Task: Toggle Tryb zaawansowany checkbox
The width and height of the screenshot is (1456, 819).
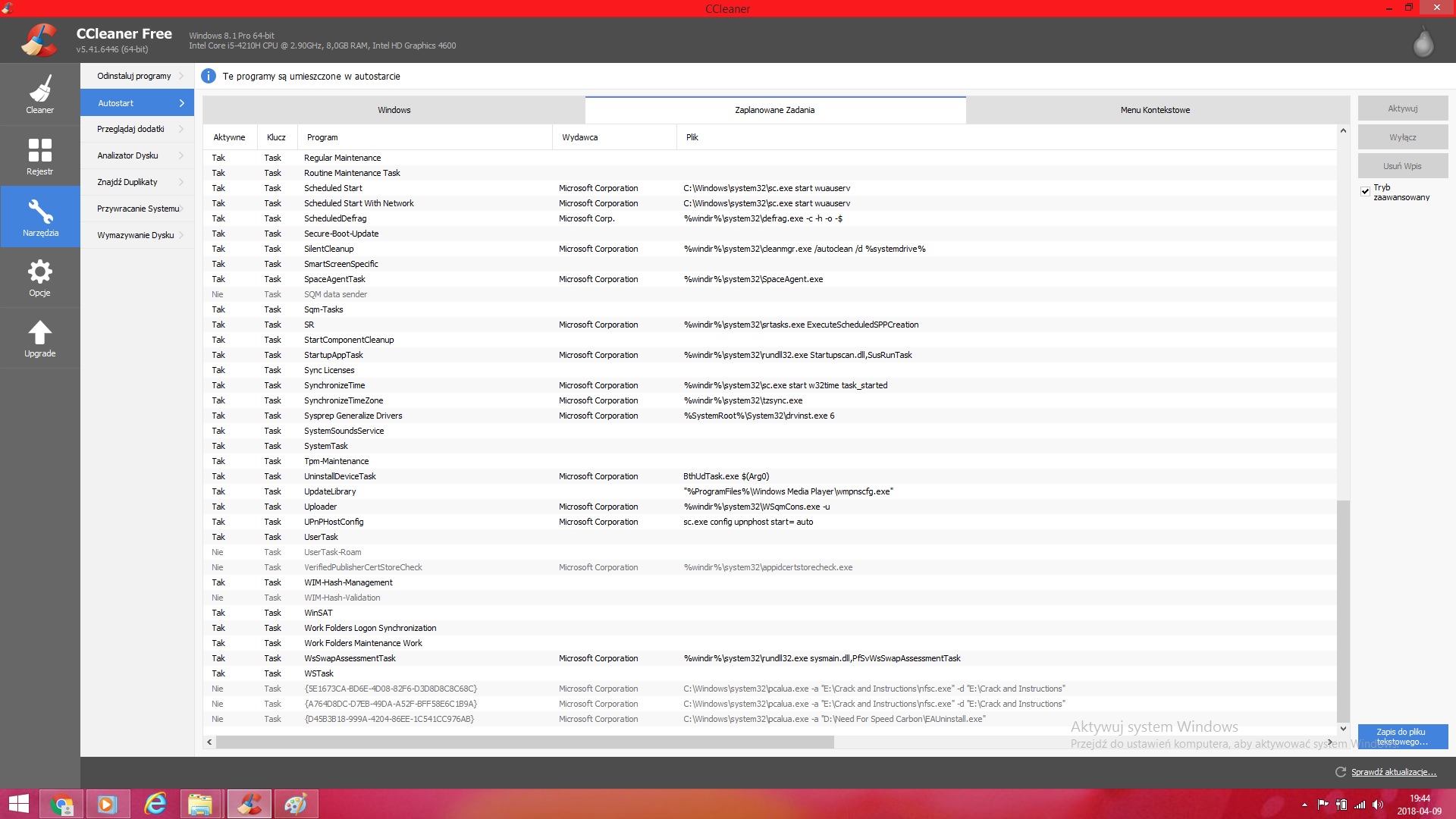Action: click(1365, 191)
